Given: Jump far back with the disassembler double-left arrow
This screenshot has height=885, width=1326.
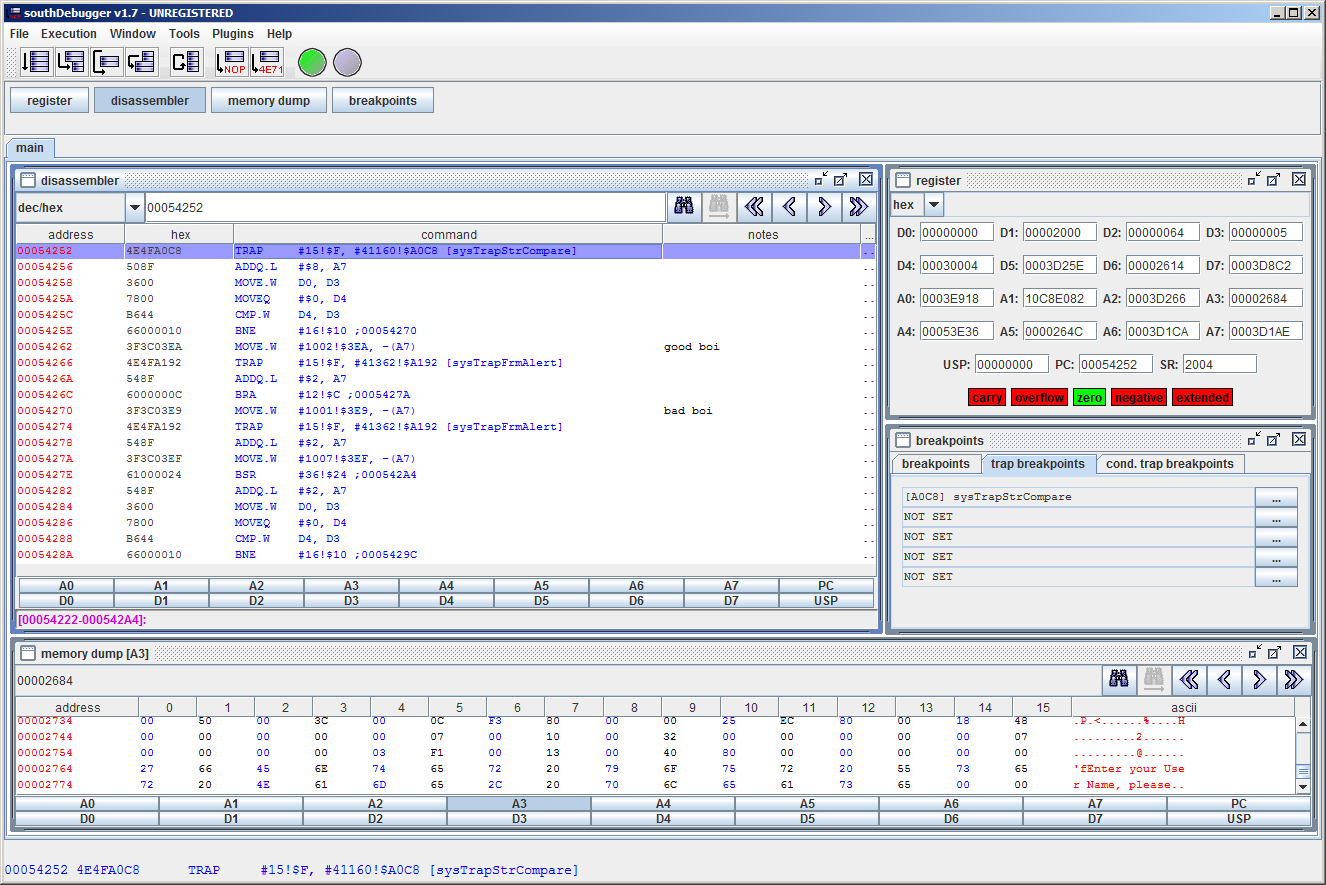Looking at the screenshot, I should pos(754,207).
